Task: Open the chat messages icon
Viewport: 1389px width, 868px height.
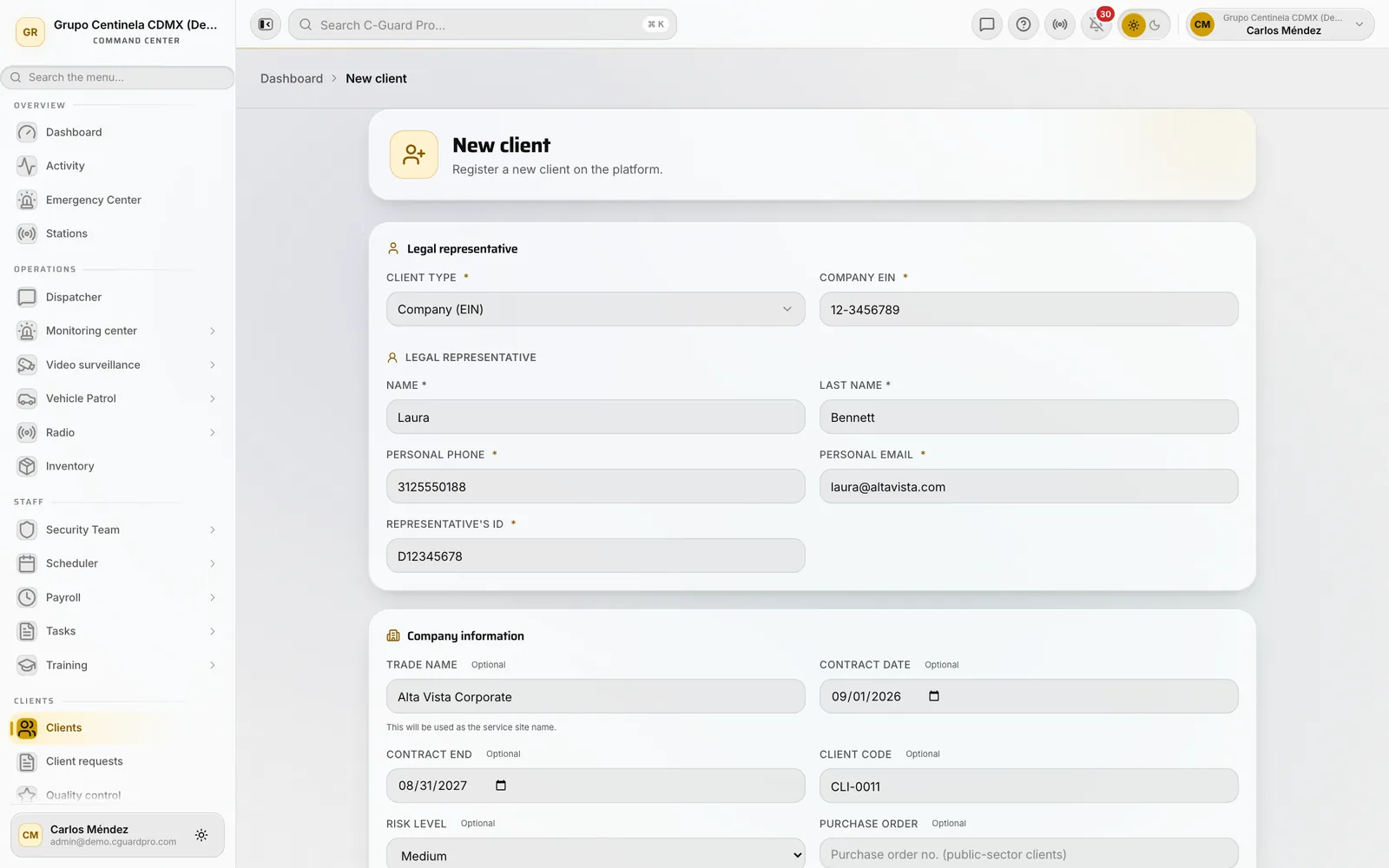Action: [987, 24]
